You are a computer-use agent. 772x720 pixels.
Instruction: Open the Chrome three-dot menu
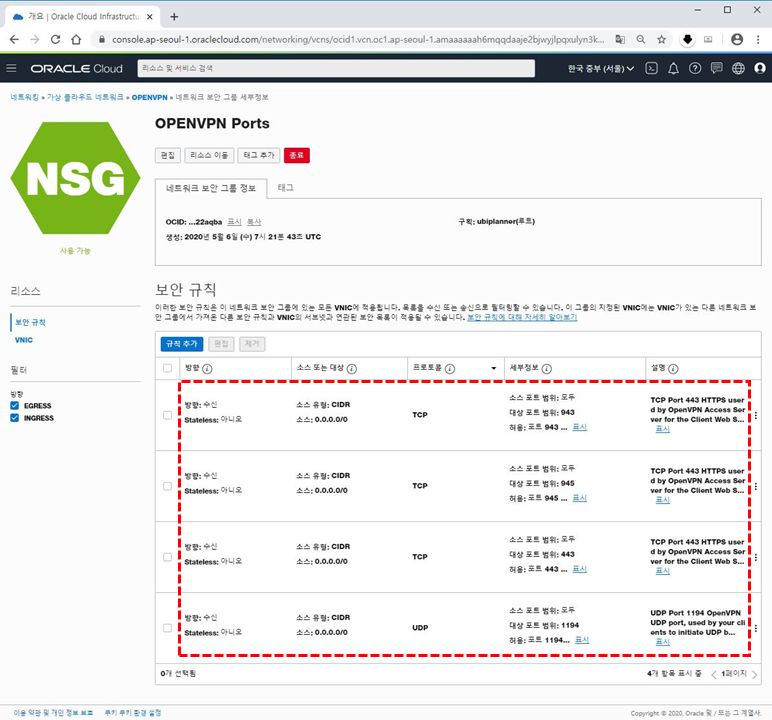[x=758, y=39]
